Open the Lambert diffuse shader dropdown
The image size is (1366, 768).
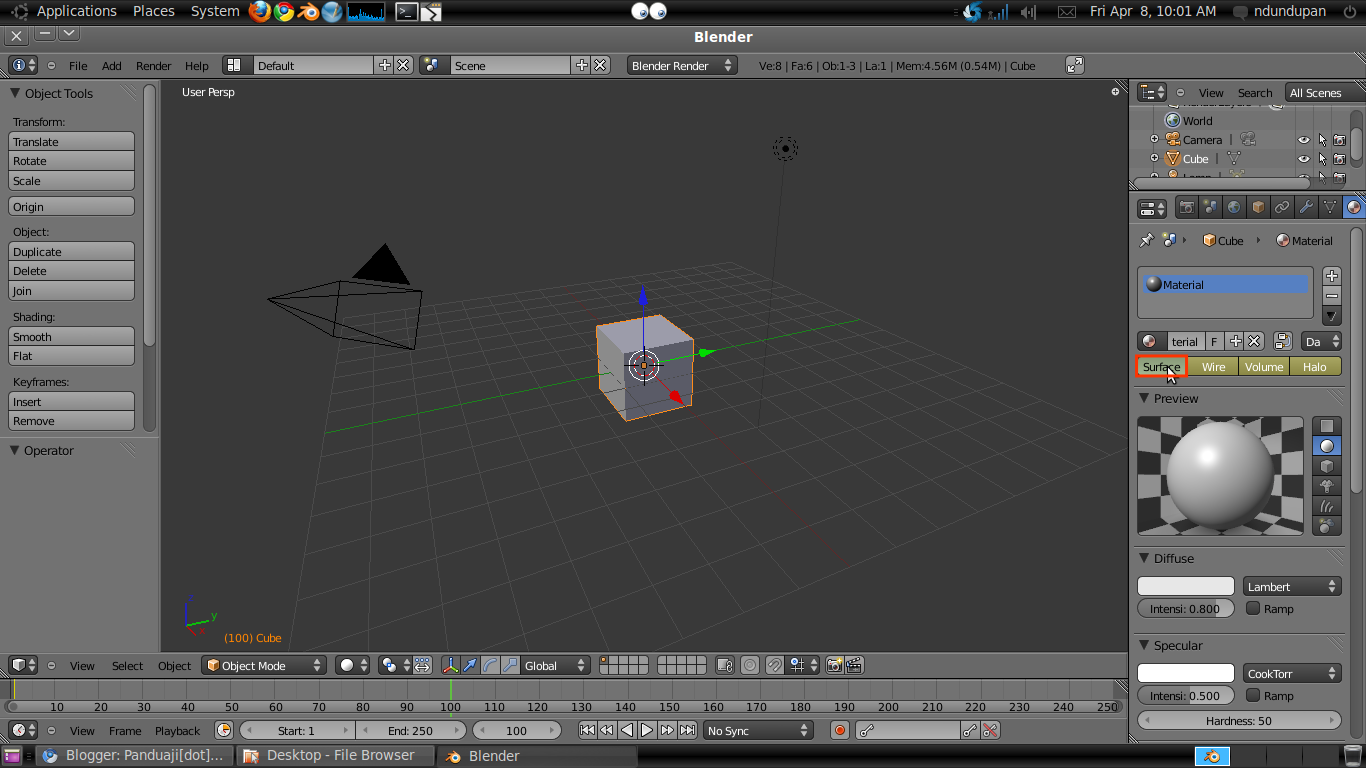[1292, 586]
